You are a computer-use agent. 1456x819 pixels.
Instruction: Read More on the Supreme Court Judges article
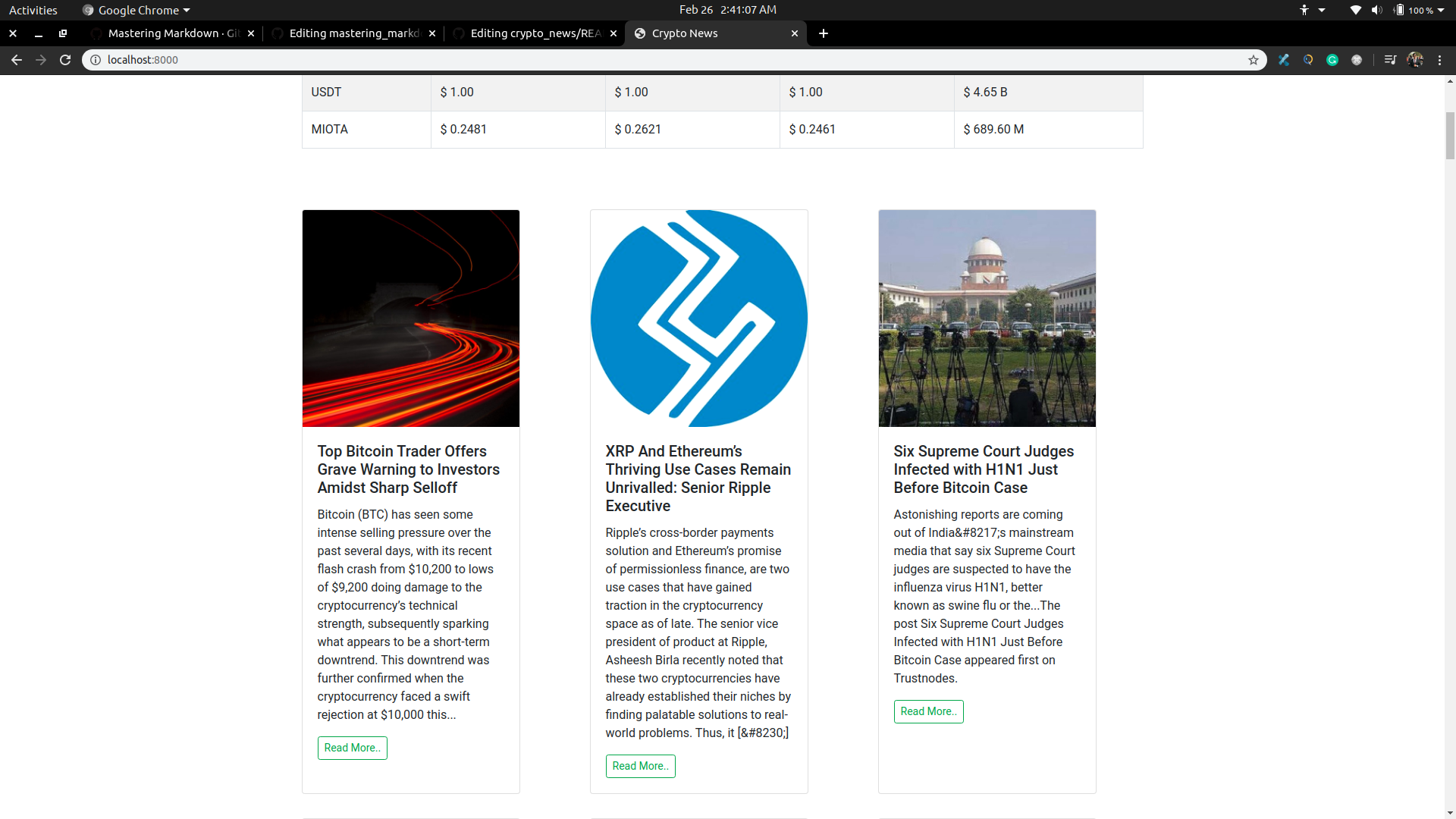tap(928, 711)
